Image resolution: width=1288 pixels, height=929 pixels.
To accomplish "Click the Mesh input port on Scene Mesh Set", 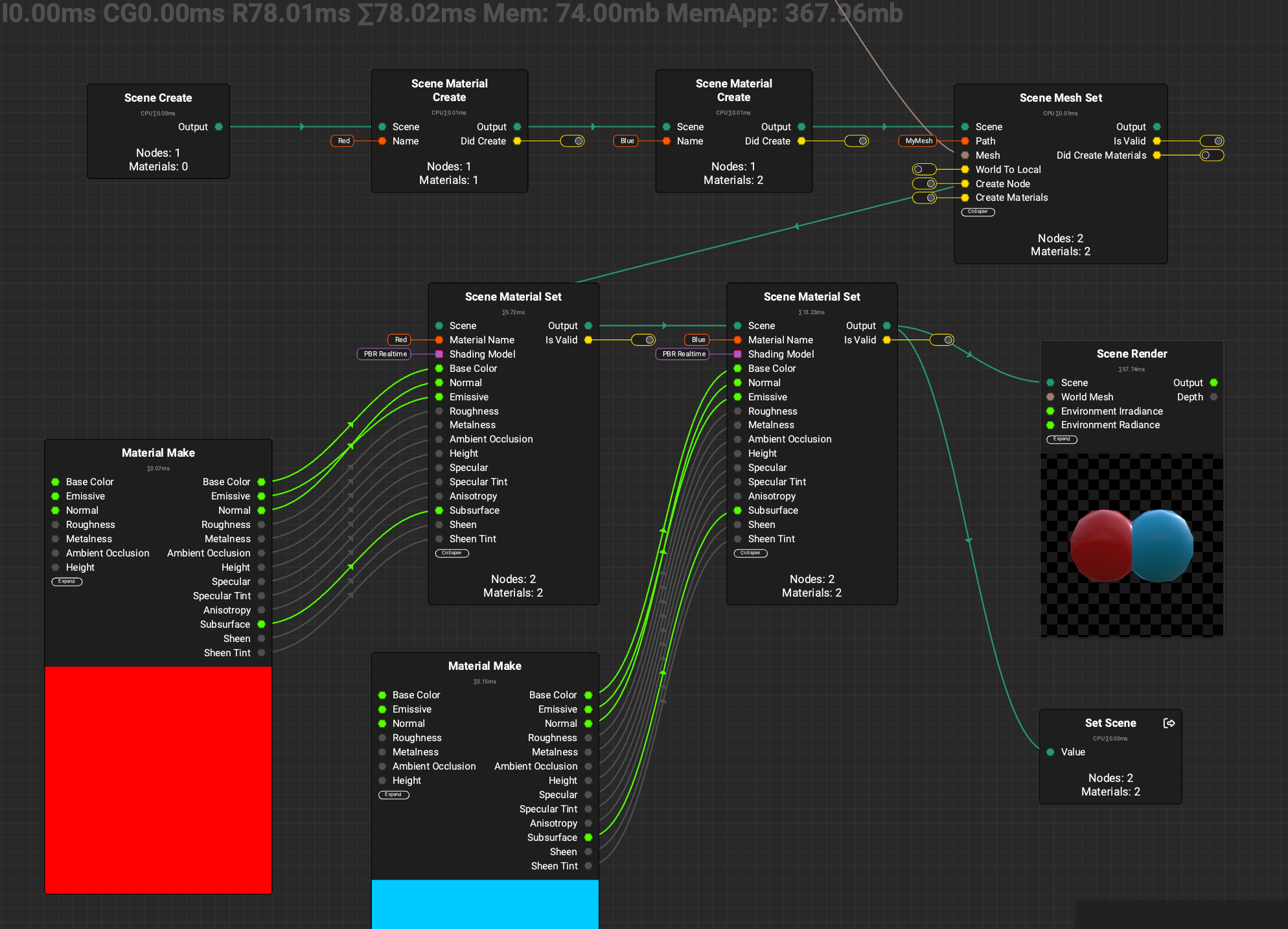I will click(x=965, y=155).
